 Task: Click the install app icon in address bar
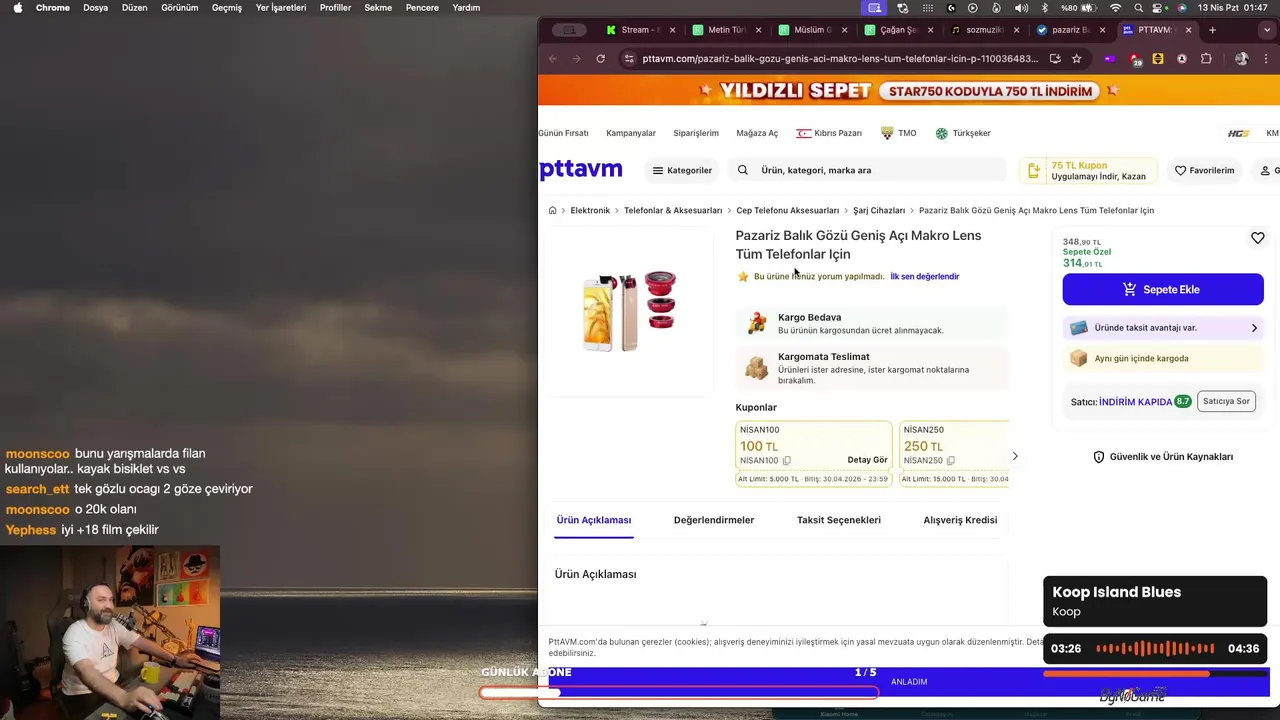pos(1054,59)
